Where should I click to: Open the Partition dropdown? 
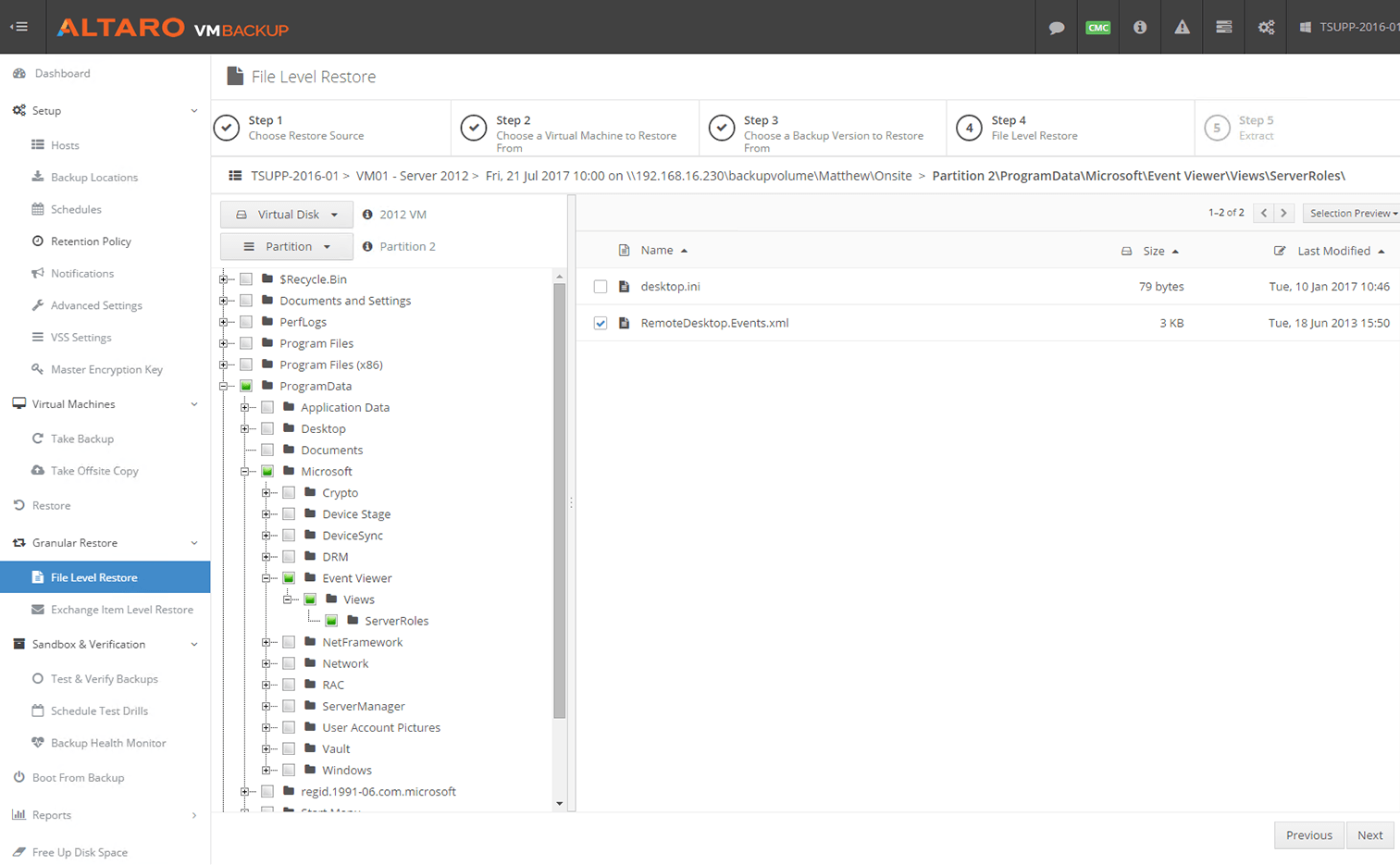[x=287, y=246]
